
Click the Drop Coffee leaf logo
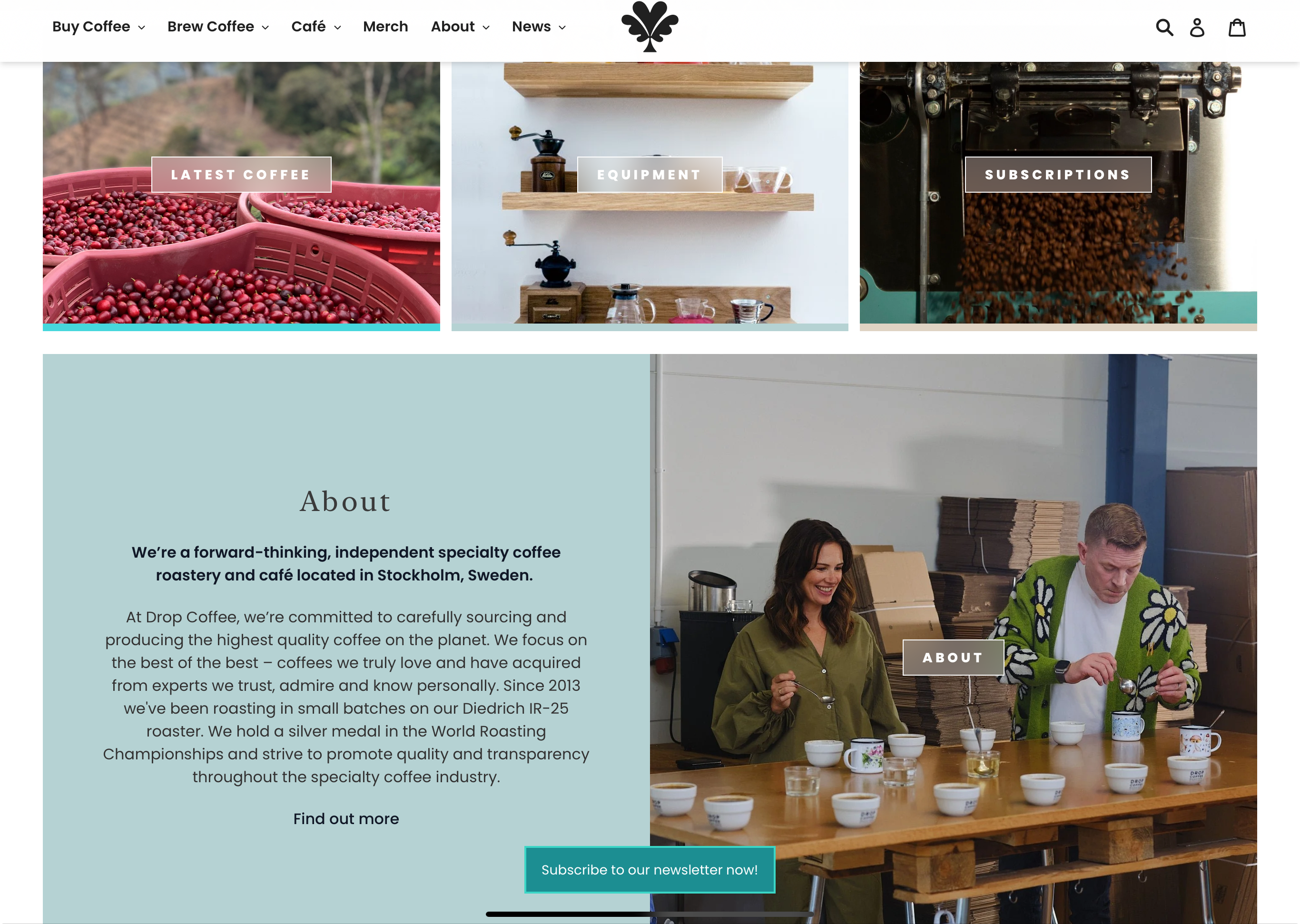[650, 26]
